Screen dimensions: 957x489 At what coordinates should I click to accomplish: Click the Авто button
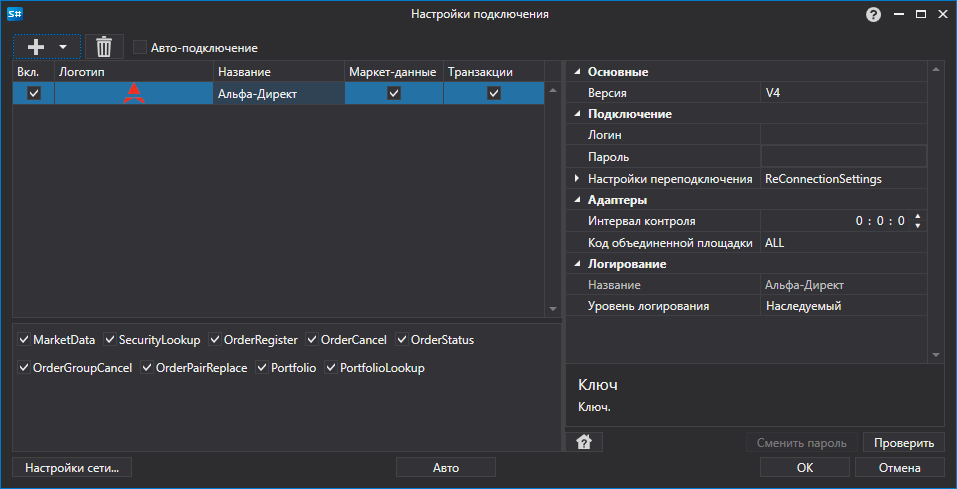pos(446,468)
